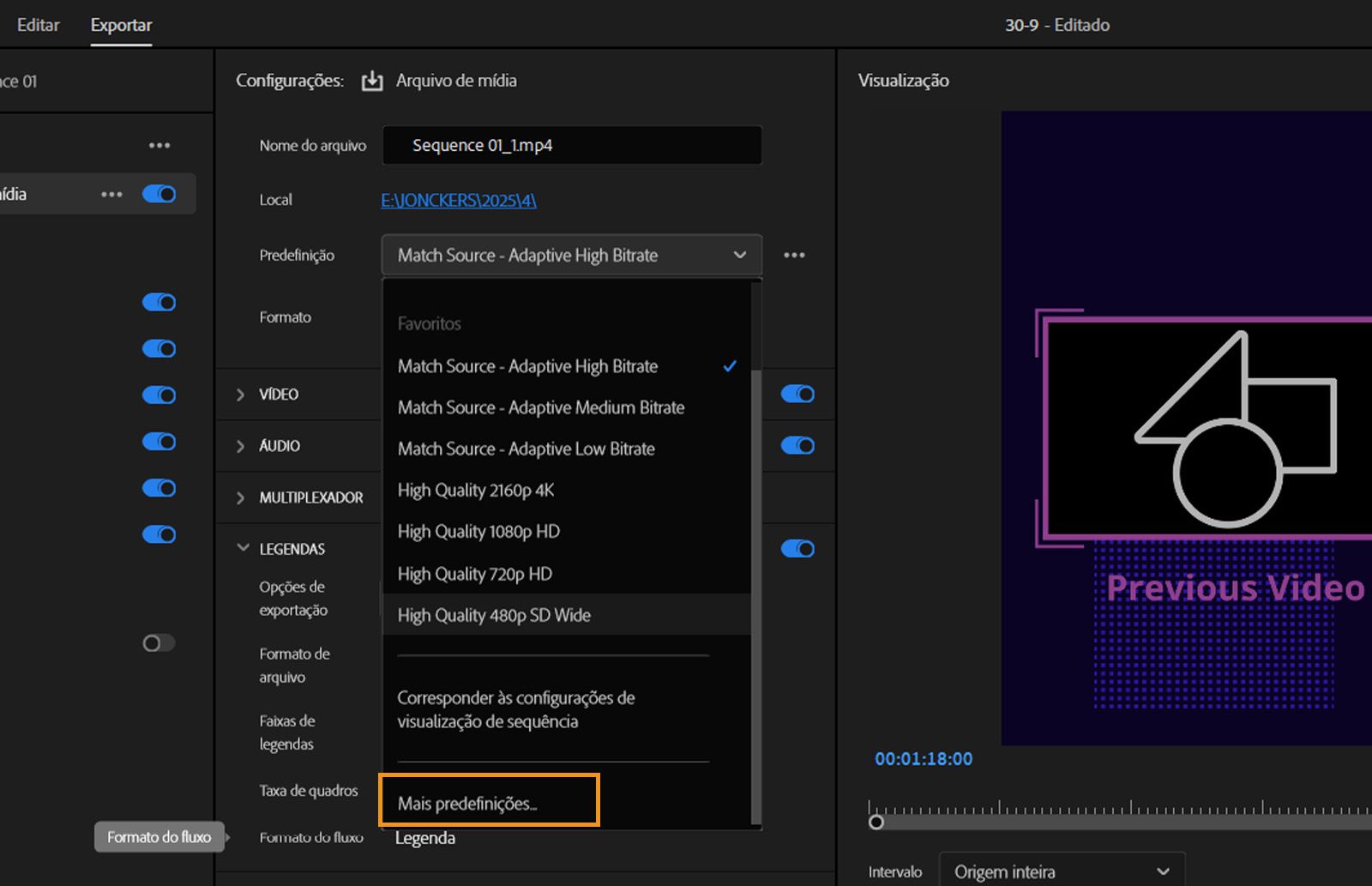Select High Quality 1080p HD preset

(478, 532)
